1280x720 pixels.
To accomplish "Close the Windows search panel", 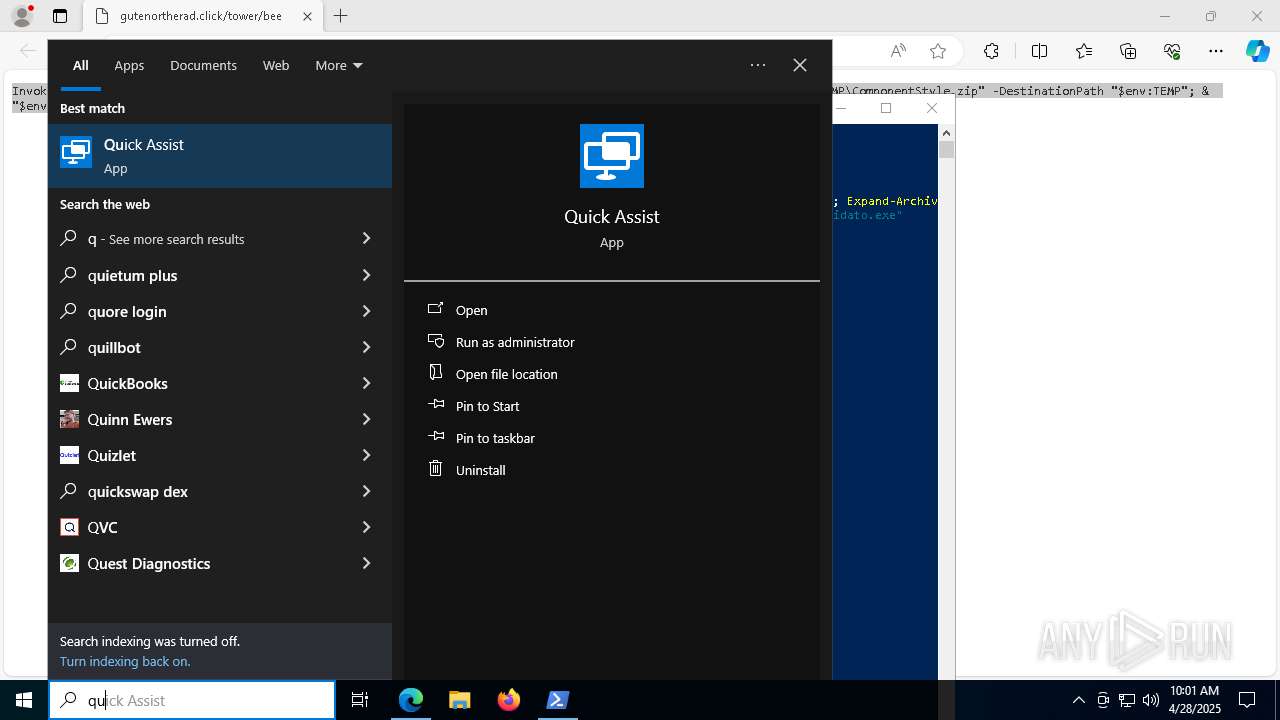I will click(800, 65).
